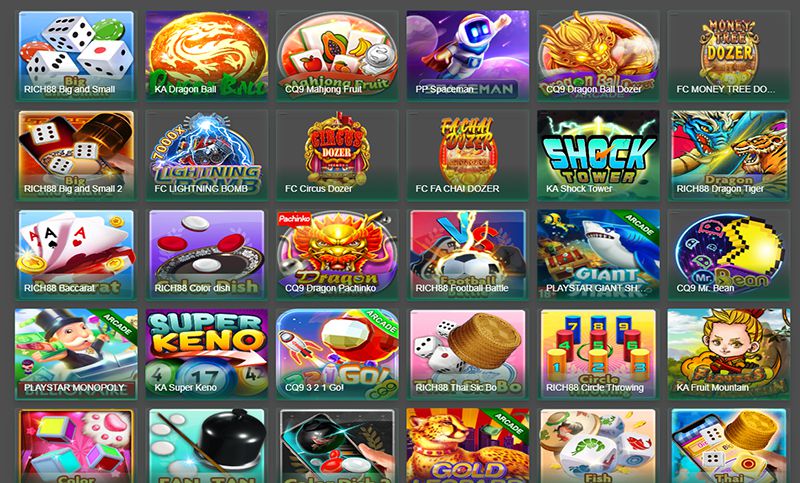Viewport: 800px width, 483px height.
Task: Launch RICH88 Big and Small 2
Action: click(77, 155)
